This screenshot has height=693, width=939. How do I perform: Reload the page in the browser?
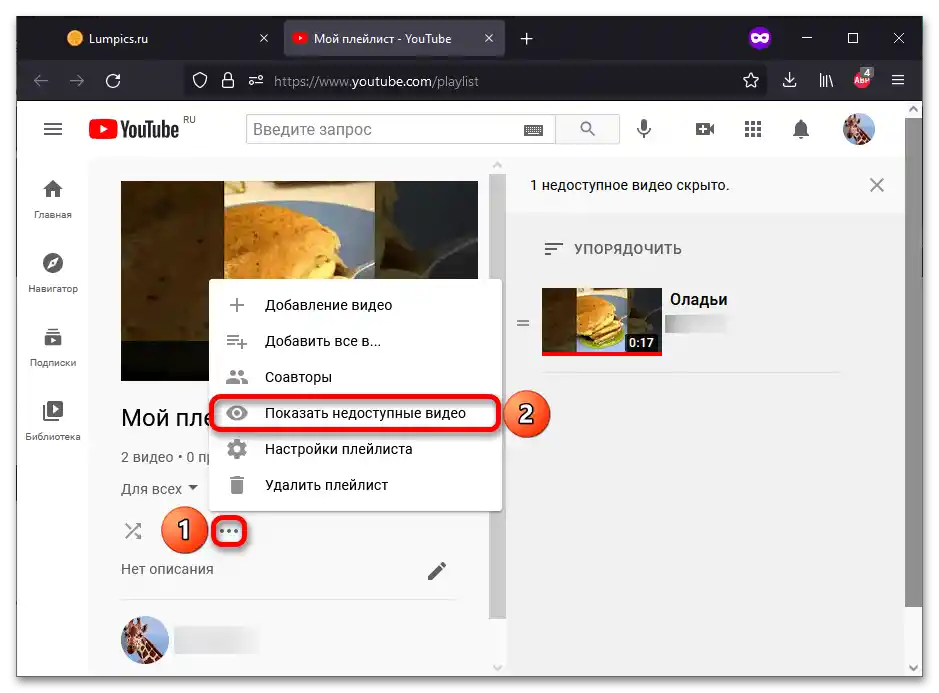point(113,81)
